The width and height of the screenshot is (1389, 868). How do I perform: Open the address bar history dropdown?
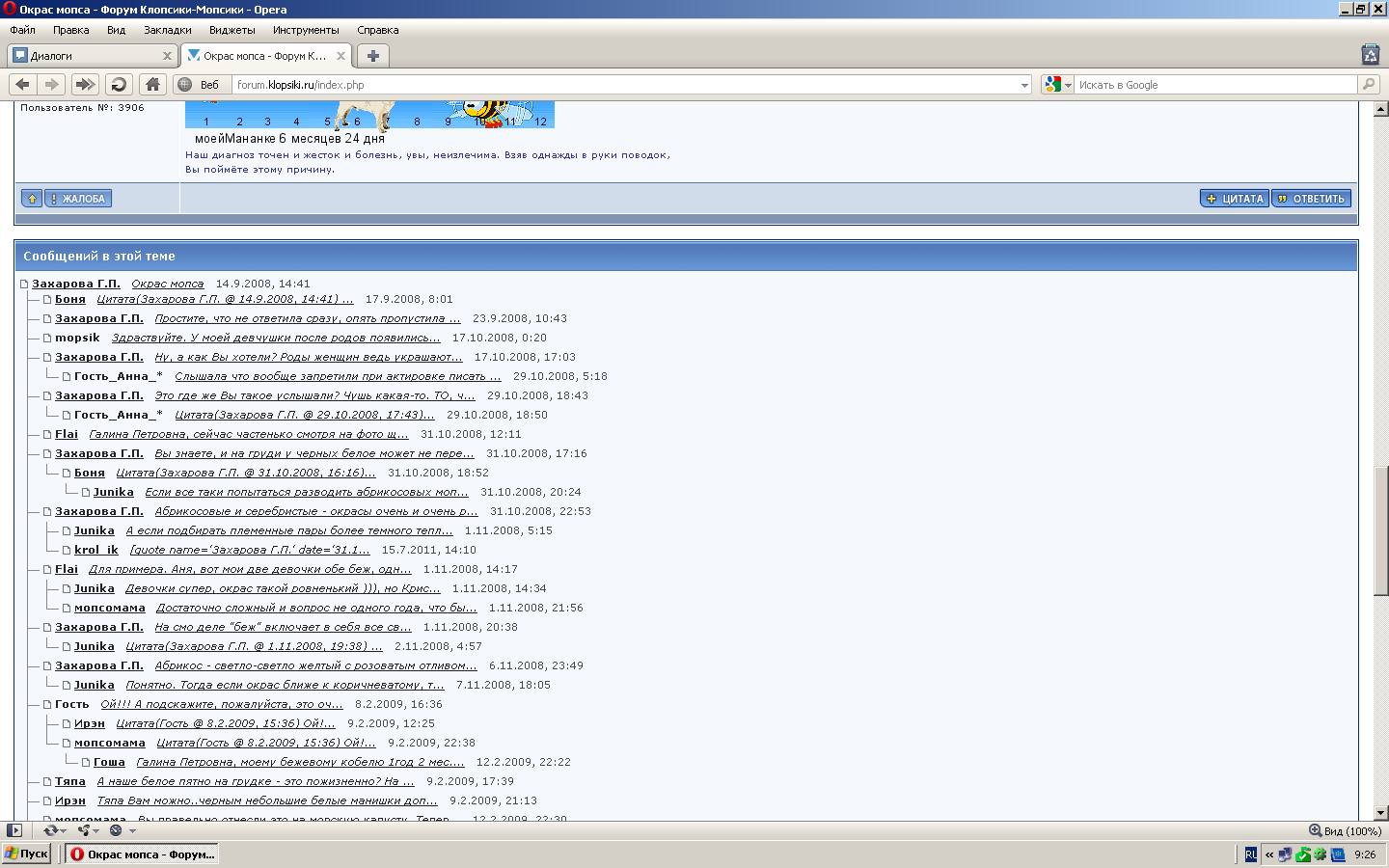[1024, 85]
